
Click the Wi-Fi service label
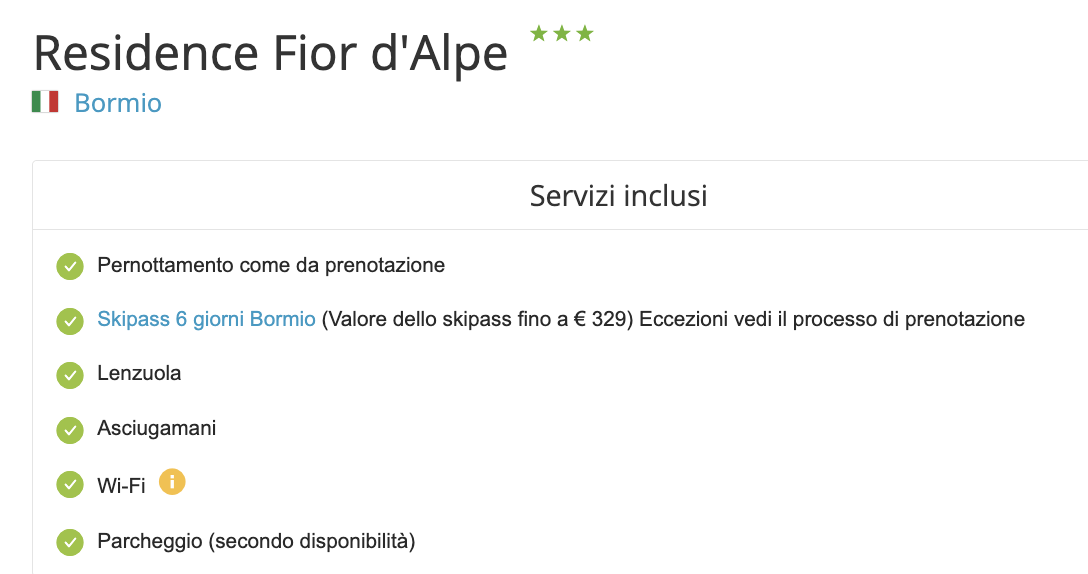[x=121, y=486]
